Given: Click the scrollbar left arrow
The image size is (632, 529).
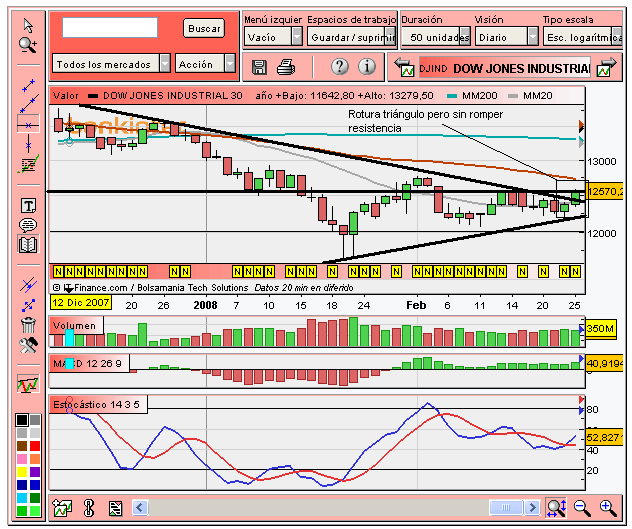Looking at the screenshot, I should point(140,507).
